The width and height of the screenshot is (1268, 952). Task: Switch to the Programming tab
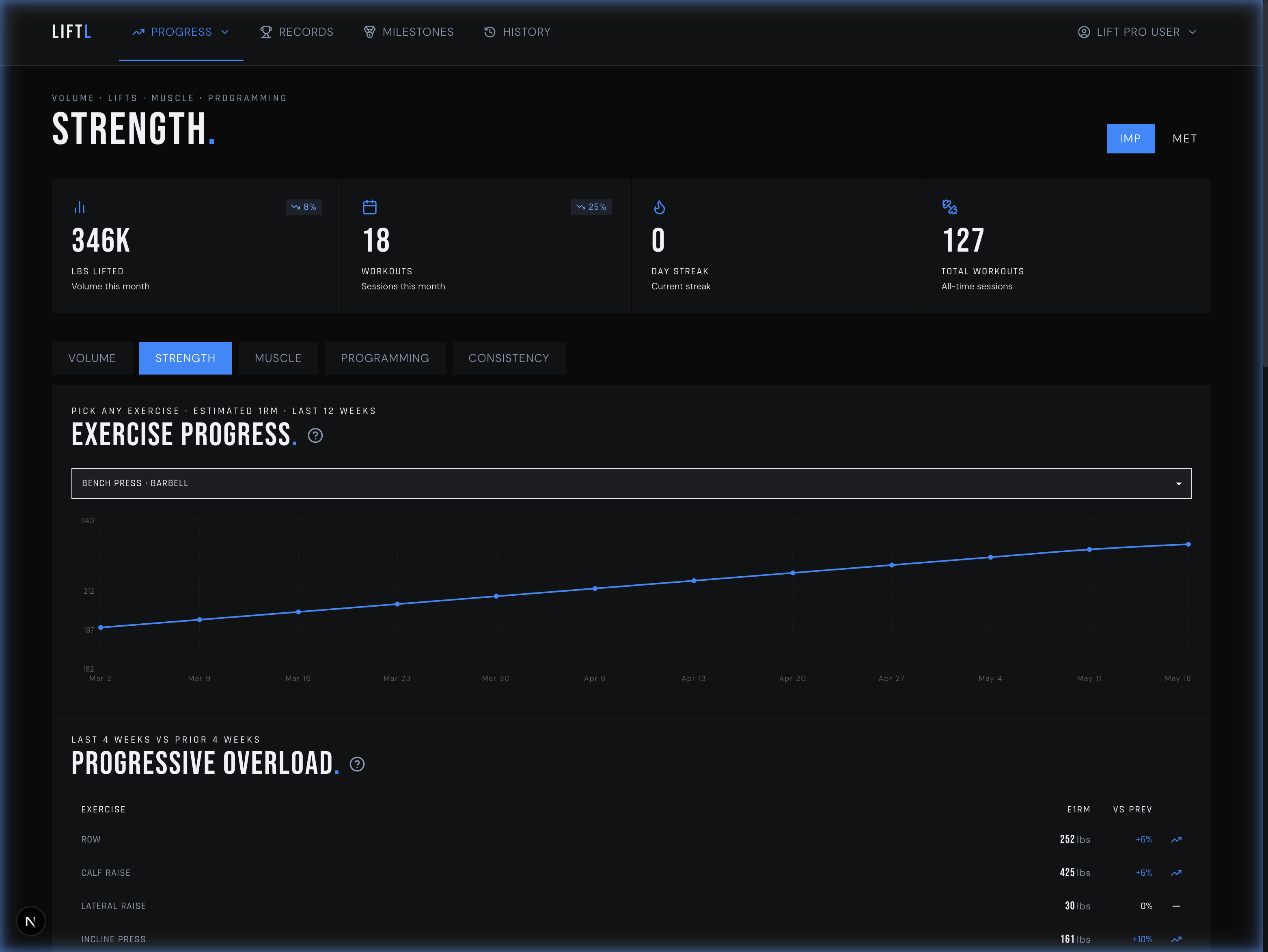[x=385, y=358]
